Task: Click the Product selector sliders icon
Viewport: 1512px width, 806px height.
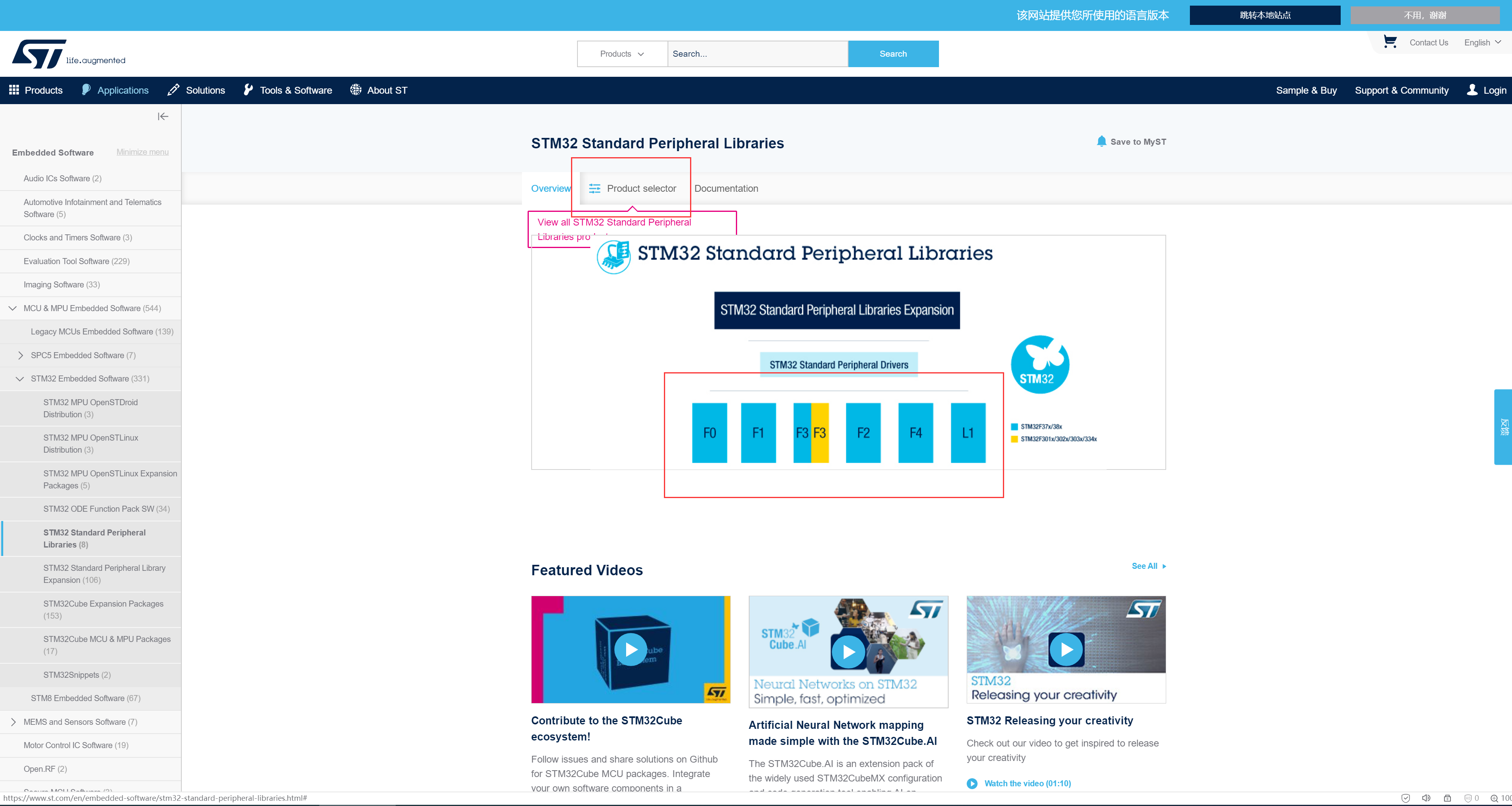Action: tap(594, 189)
